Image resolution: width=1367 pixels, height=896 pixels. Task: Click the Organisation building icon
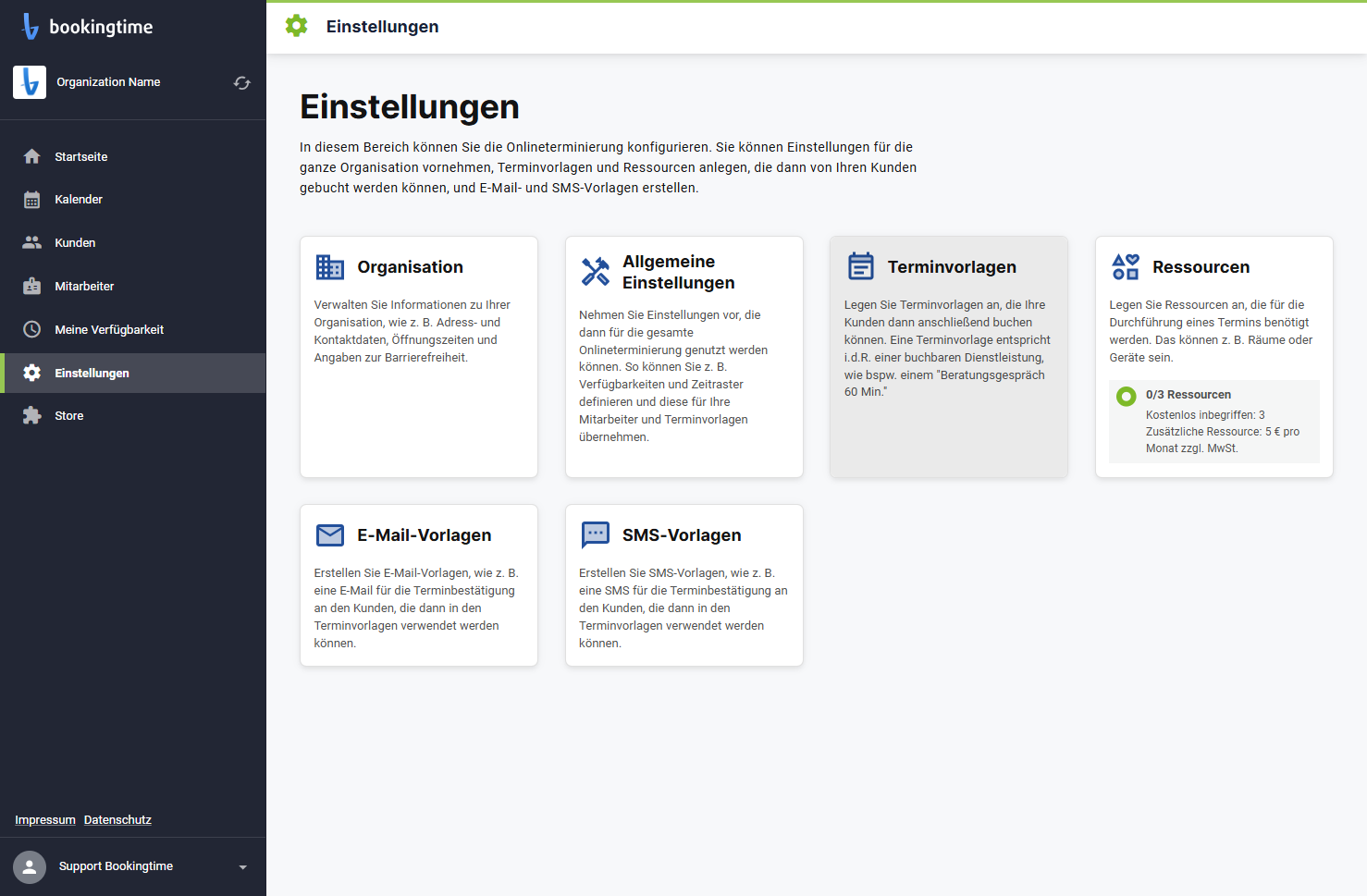[x=330, y=267]
